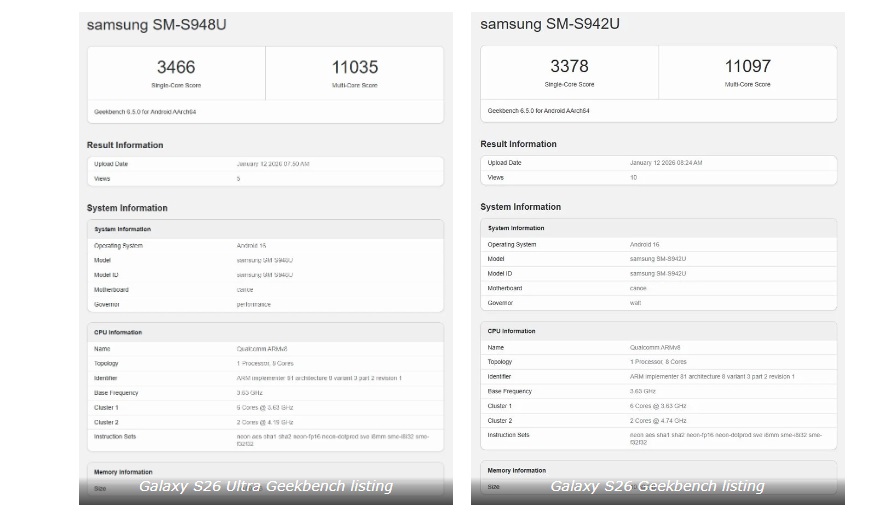Click Motherboard value 'canoe' in SM-S948U listing
895x514 pixels.
245,290
